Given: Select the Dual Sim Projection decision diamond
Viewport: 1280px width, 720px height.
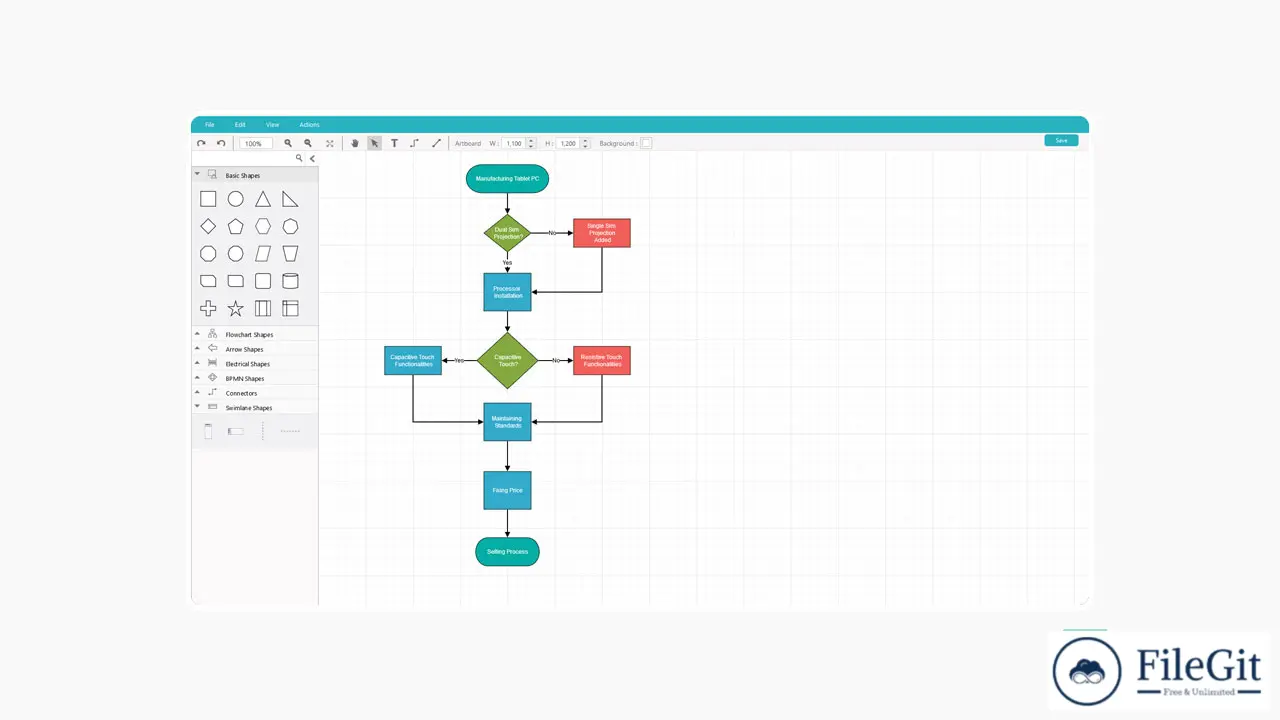Looking at the screenshot, I should pyautogui.click(x=507, y=233).
